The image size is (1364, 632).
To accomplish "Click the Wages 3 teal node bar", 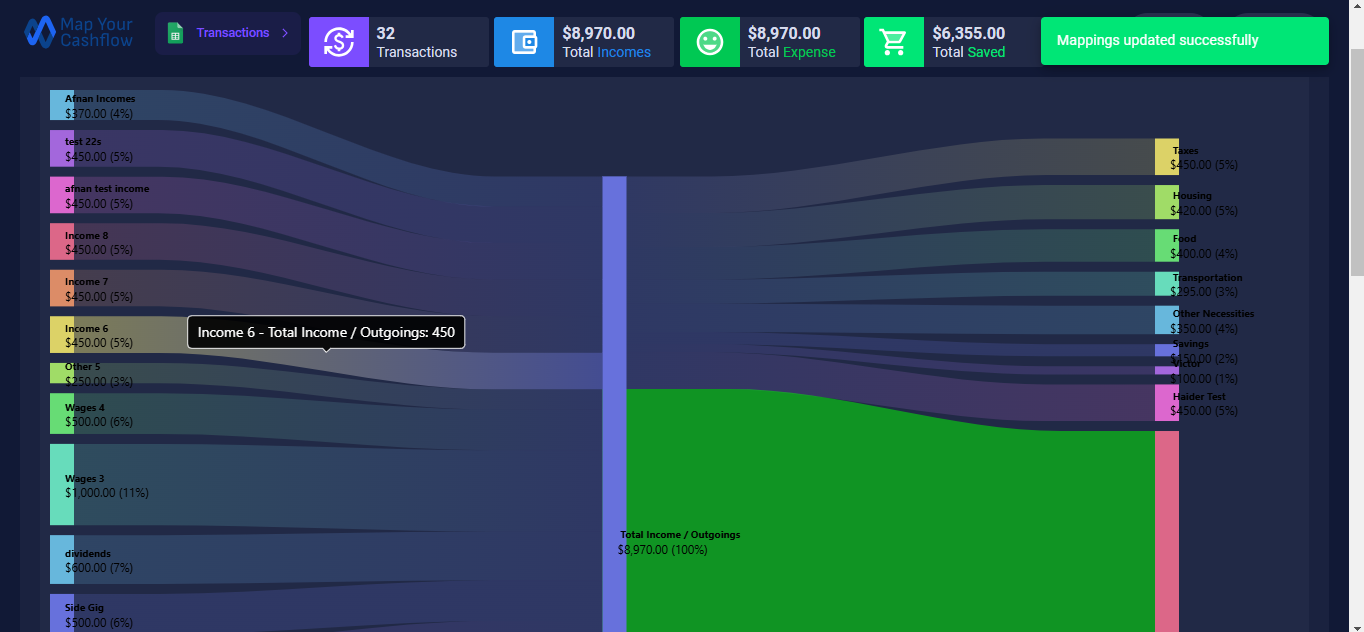I will [x=62, y=484].
